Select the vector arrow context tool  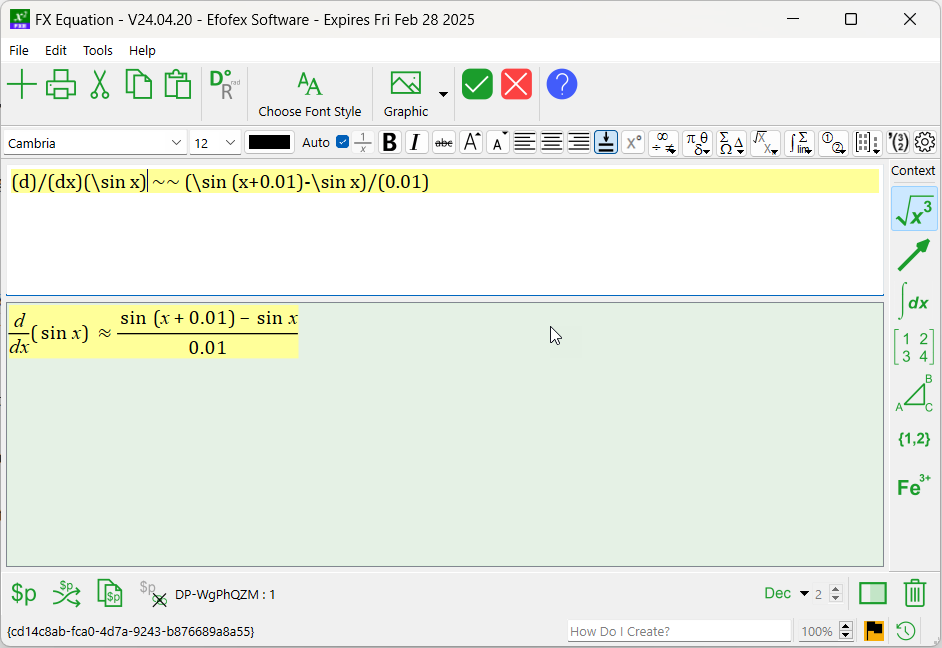pyautogui.click(x=914, y=255)
